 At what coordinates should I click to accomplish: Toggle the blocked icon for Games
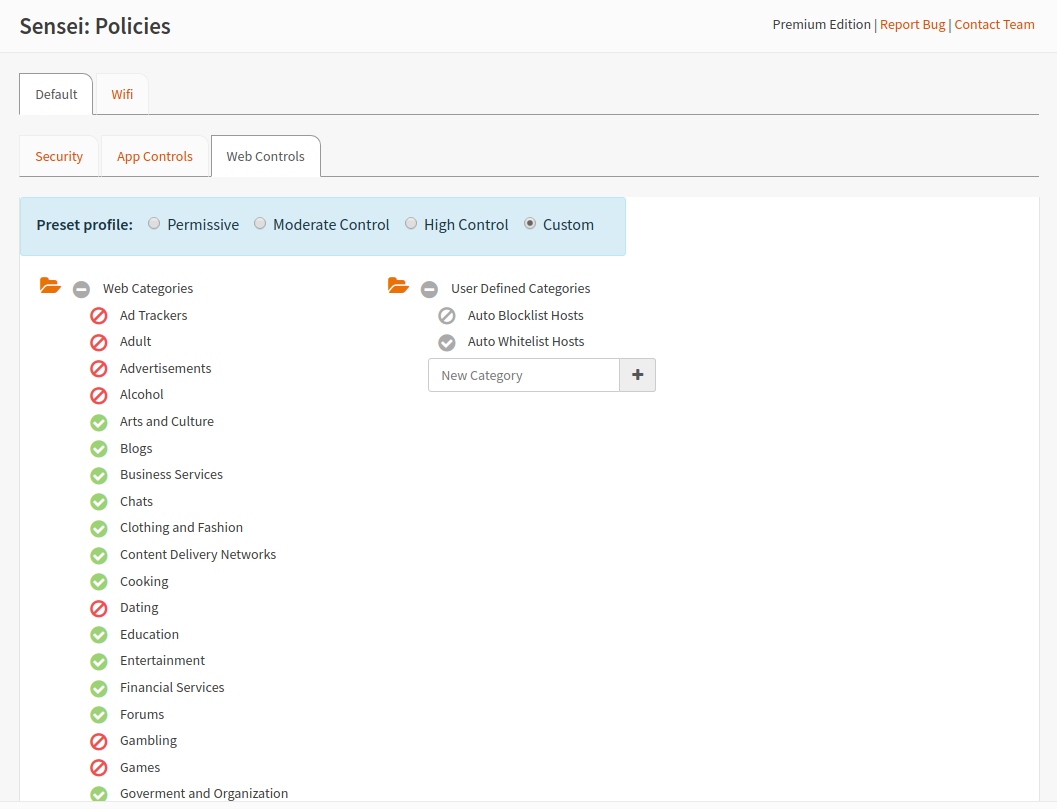tap(98, 768)
